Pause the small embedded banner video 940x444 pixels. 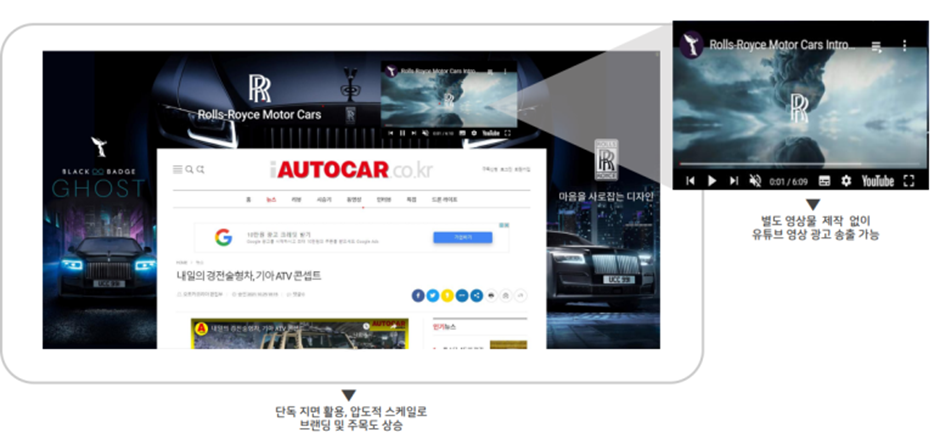402,133
